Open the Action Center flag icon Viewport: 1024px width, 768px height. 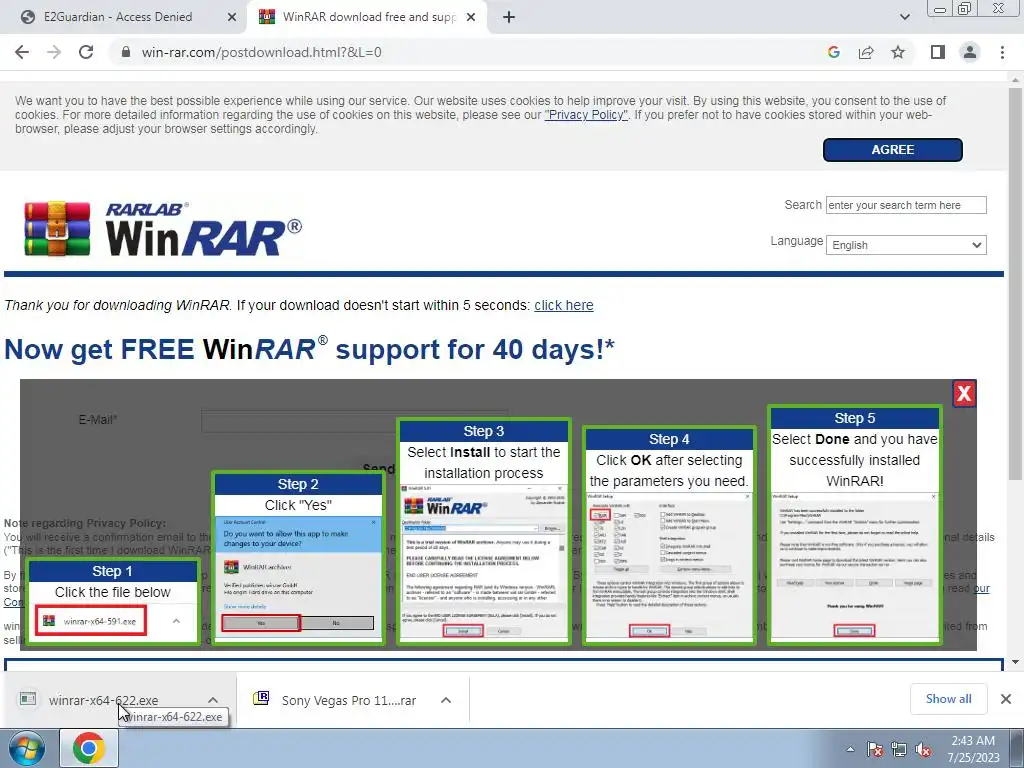click(874, 749)
